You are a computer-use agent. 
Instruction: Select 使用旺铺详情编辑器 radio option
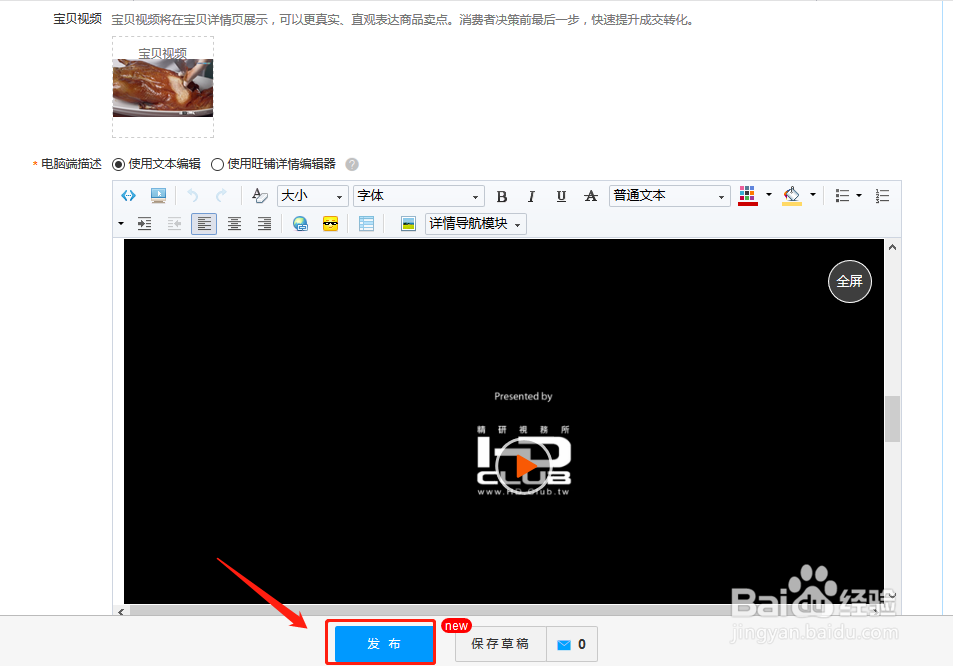(x=217, y=164)
